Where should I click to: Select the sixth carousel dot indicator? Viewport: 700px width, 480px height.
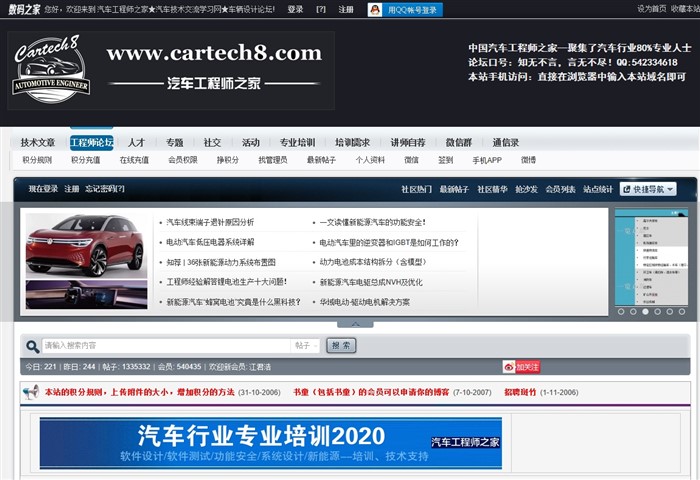682,312
